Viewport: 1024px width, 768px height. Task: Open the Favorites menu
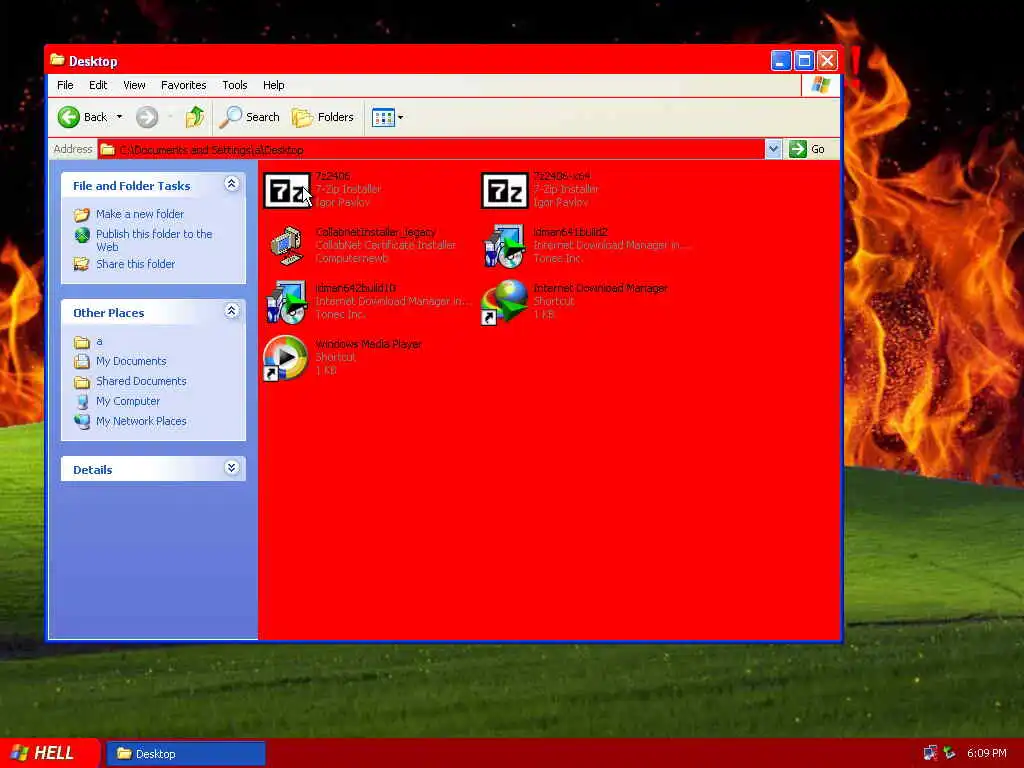184,85
